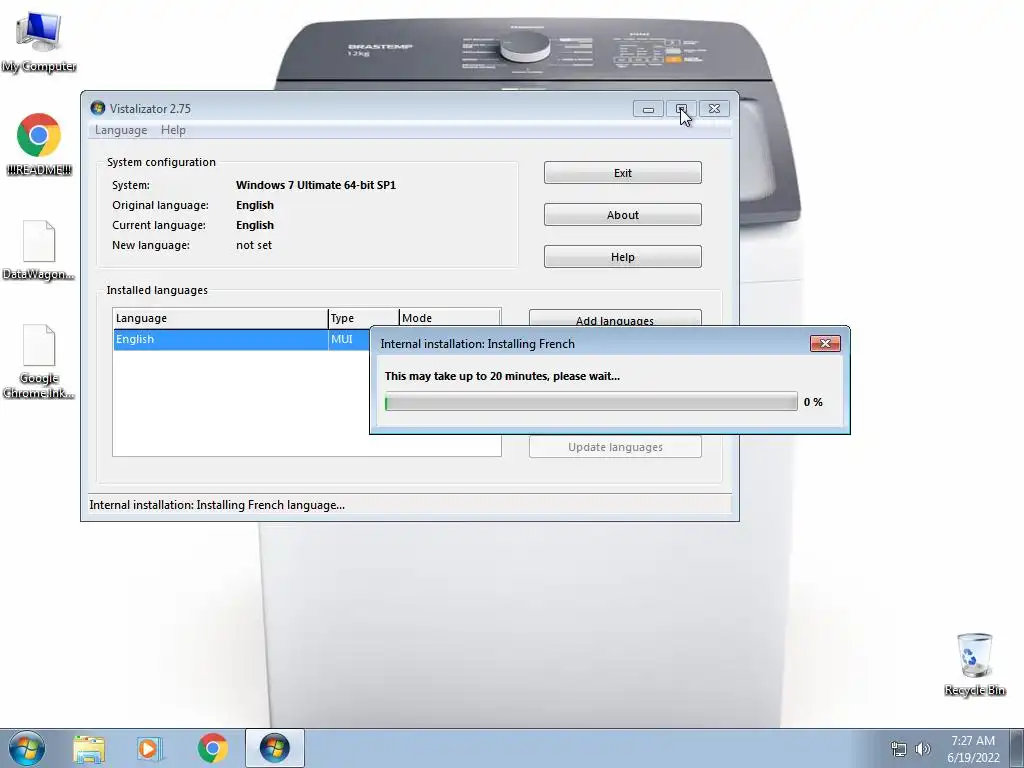Switch to Vistalizator taskbar button
This screenshot has width=1024, height=768.
(274, 748)
